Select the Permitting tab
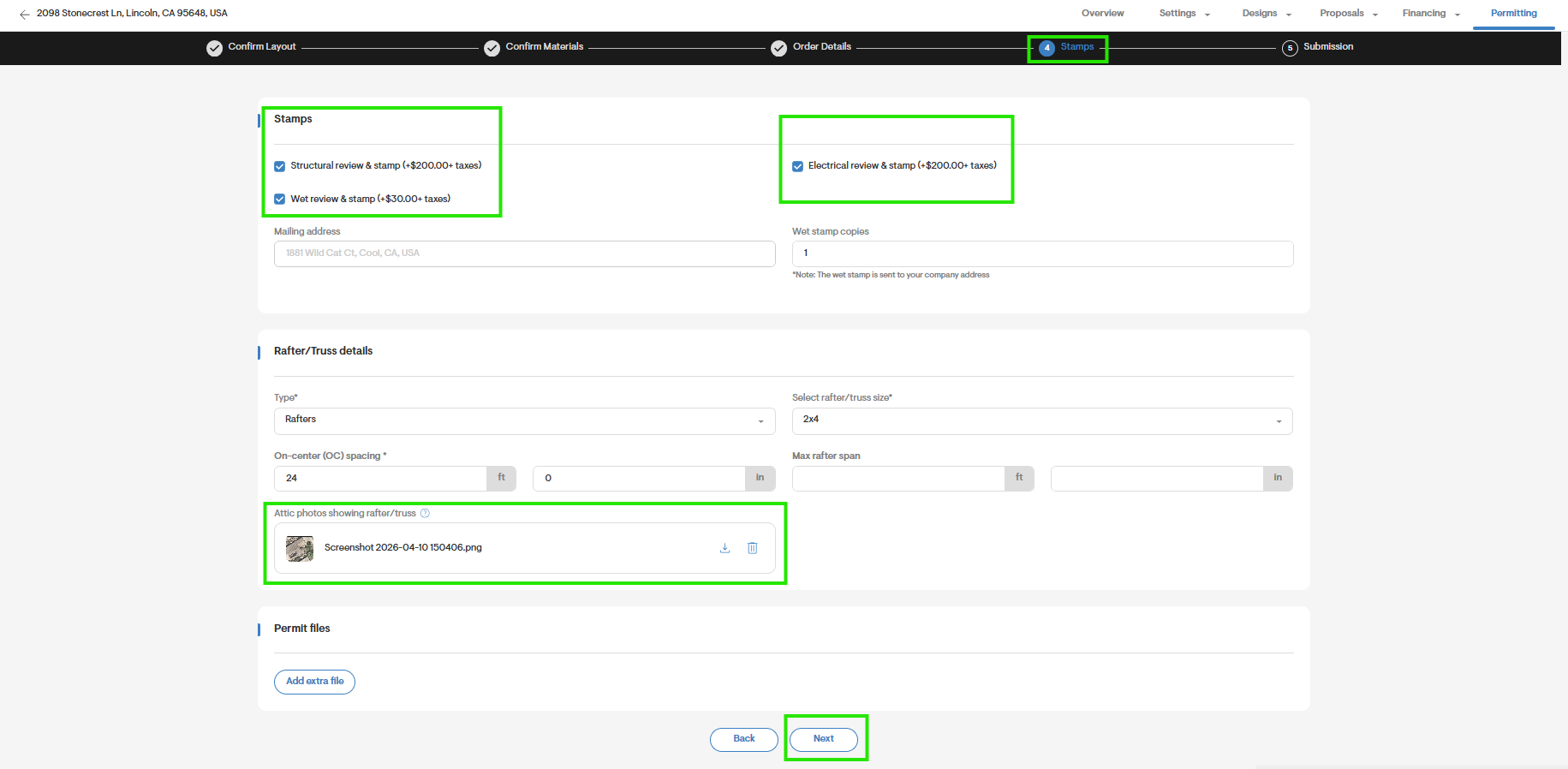The height and width of the screenshot is (769, 1568). click(1513, 14)
